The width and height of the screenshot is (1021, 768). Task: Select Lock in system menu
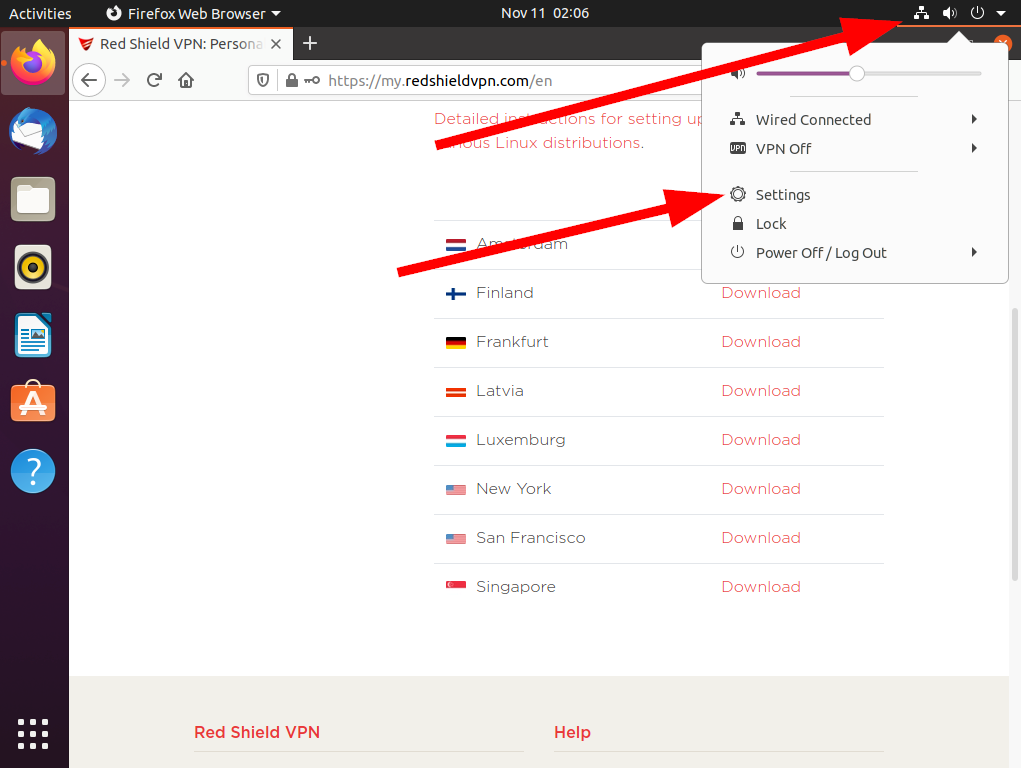coord(770,224)
